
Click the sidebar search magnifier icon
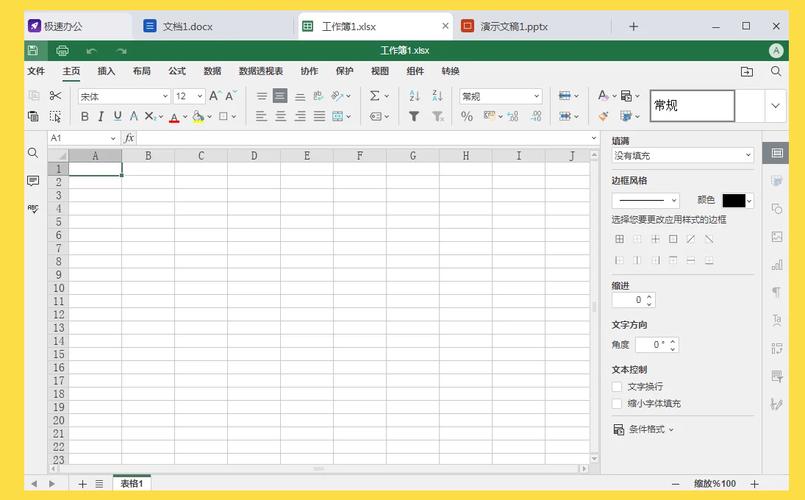[33, 153]
